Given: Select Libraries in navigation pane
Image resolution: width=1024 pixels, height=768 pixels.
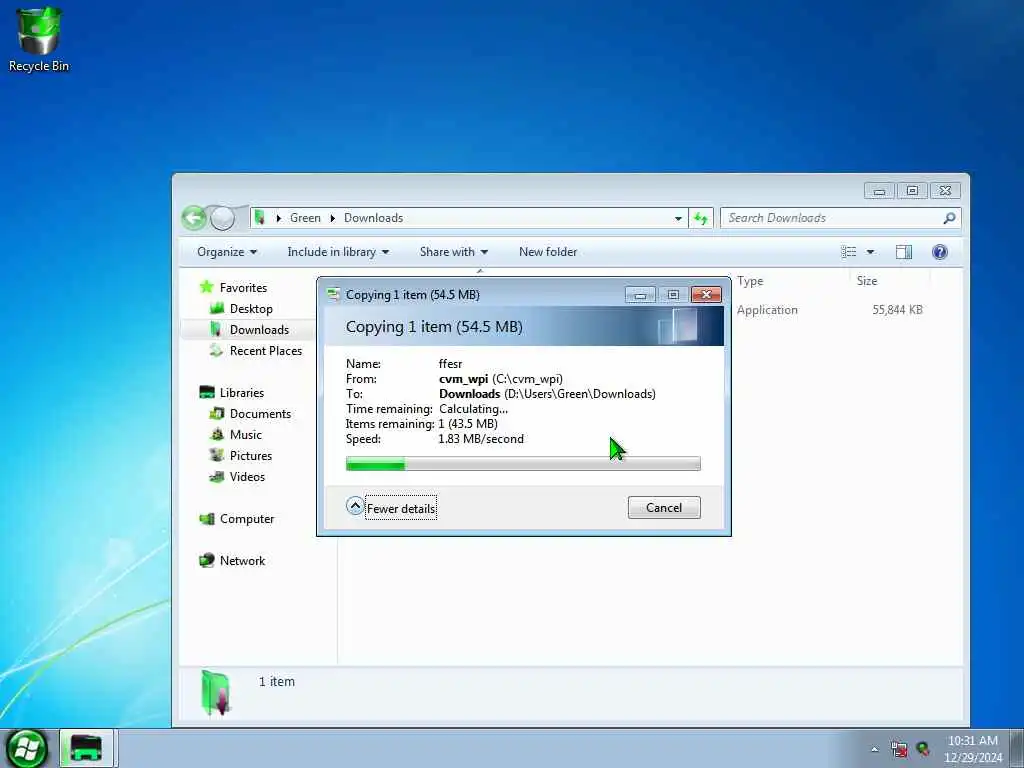Looking at the screenshot, I should pos(242,392).
